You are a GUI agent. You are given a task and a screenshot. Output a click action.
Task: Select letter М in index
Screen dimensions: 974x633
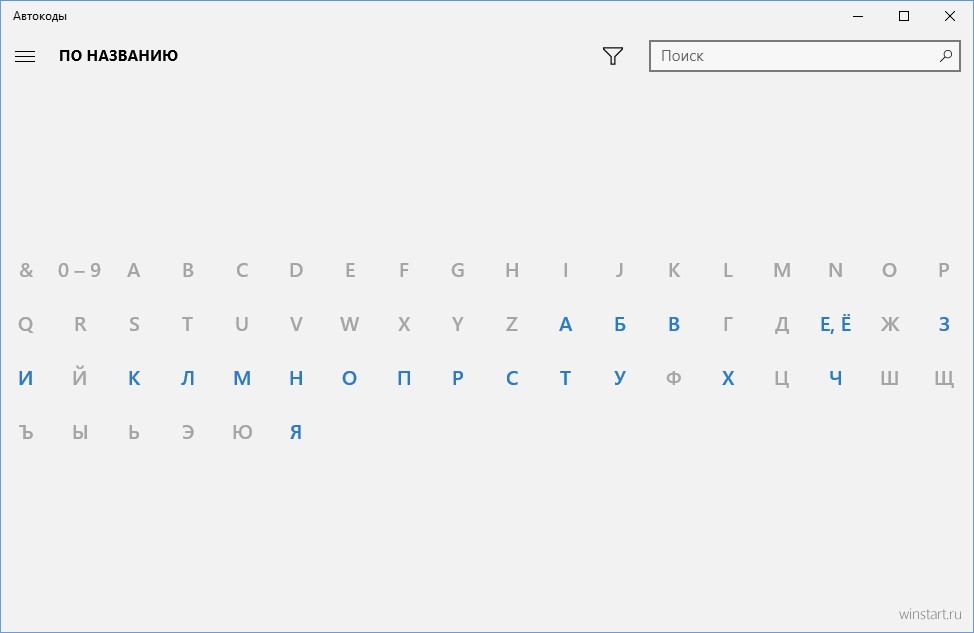tap(242, 378)
